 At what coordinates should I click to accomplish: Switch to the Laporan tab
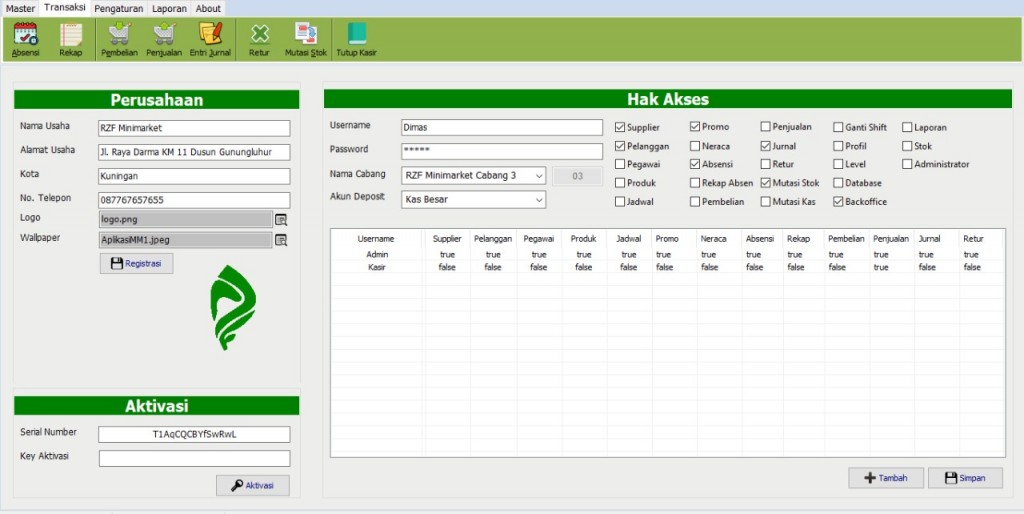[169, 8]
